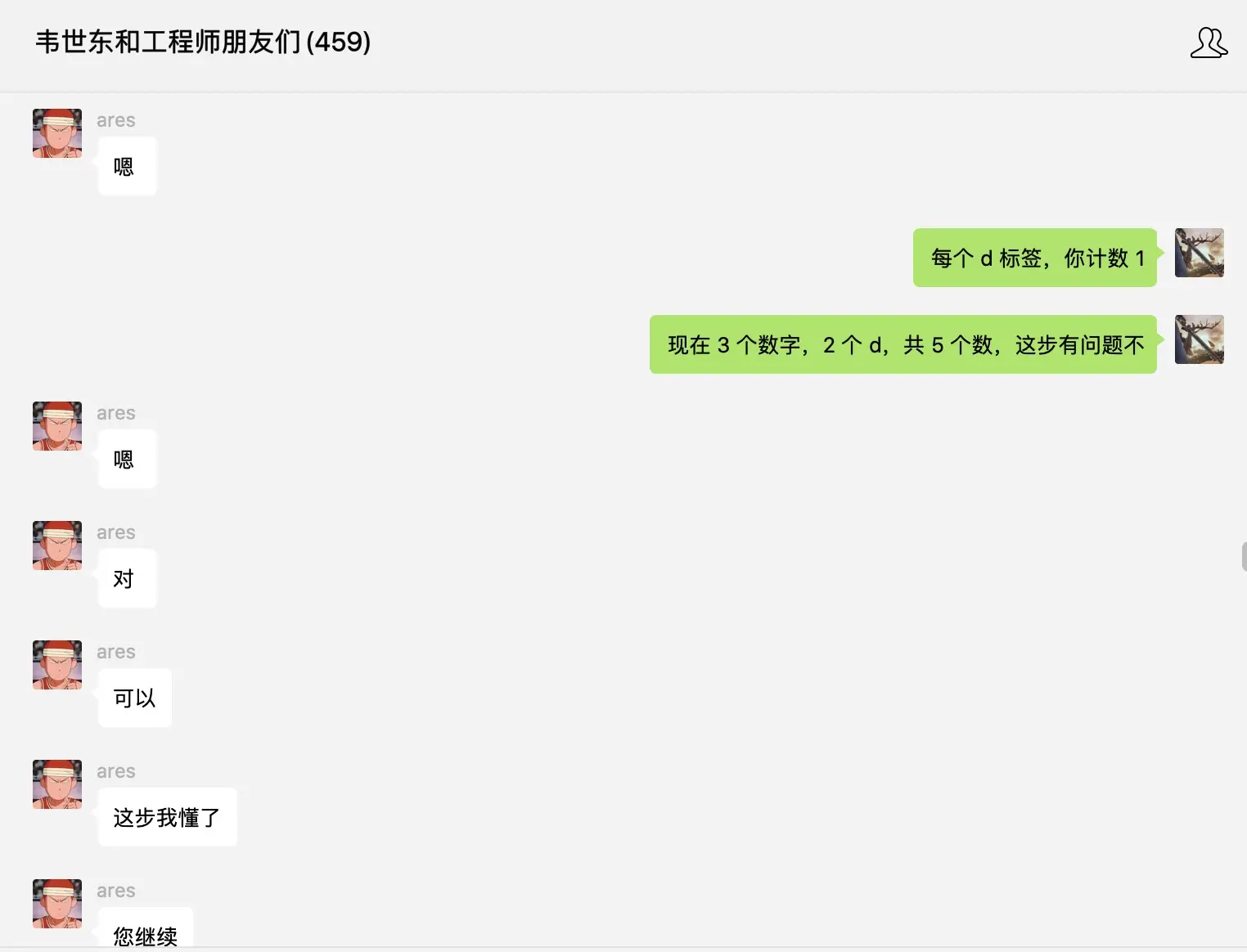
Task: Click the chat title 韦世东和工程师朋友们 (459)
Action: (x=203, y=42)
